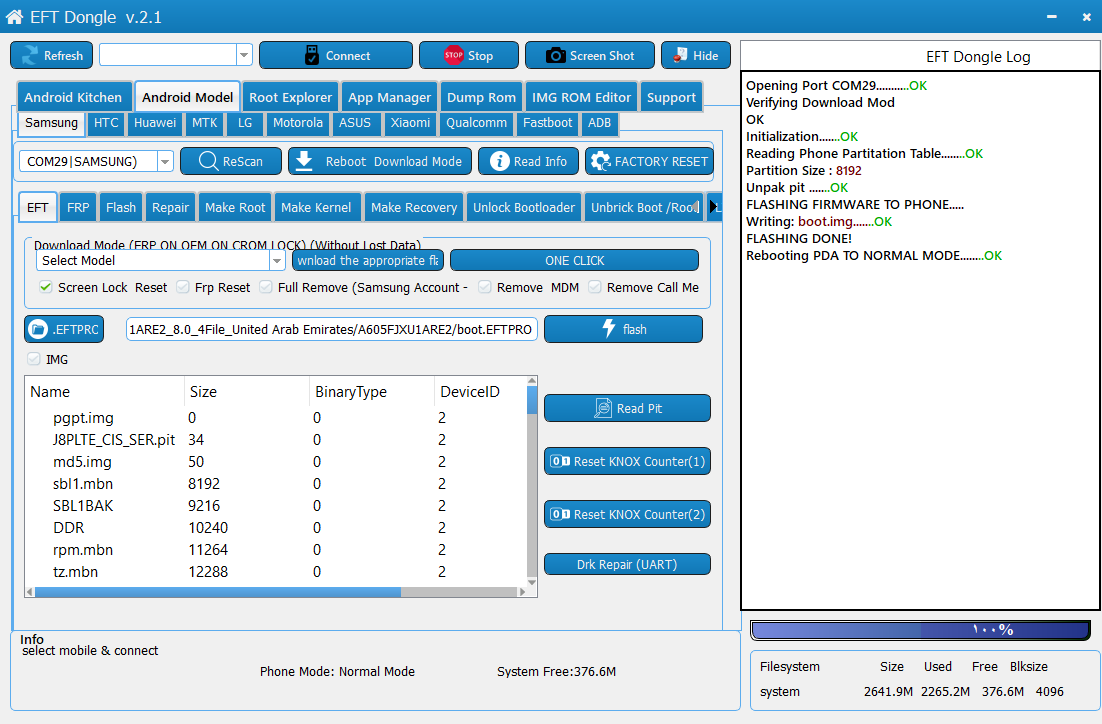The image size is (1102, 724).
Task: Click ReScan with magnifier icon
Action: tap(231, 161)
